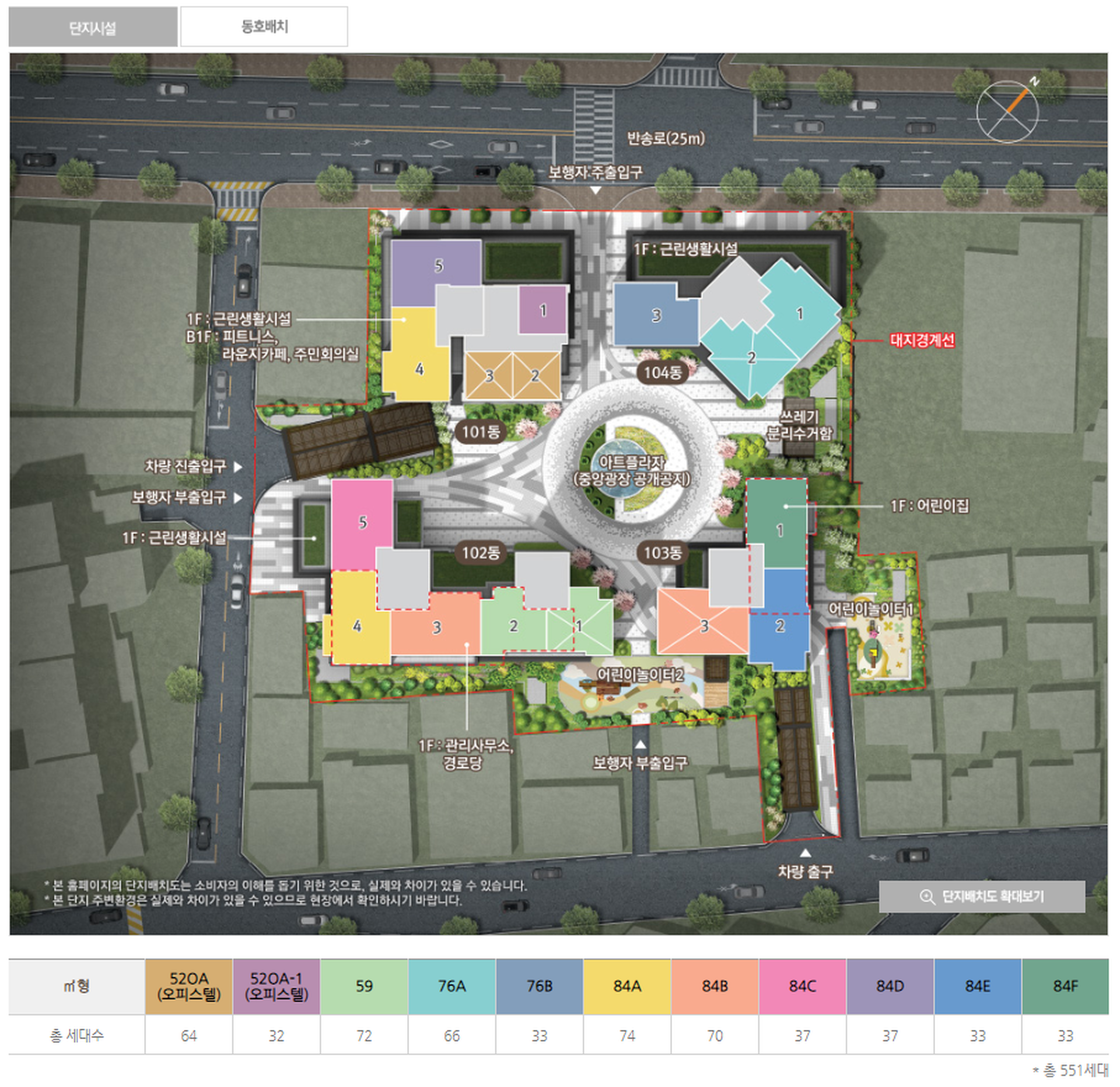This screenshot has height=1087, width=1120.
Task: Click the 101동 building label
Action: tap(481, 432)
